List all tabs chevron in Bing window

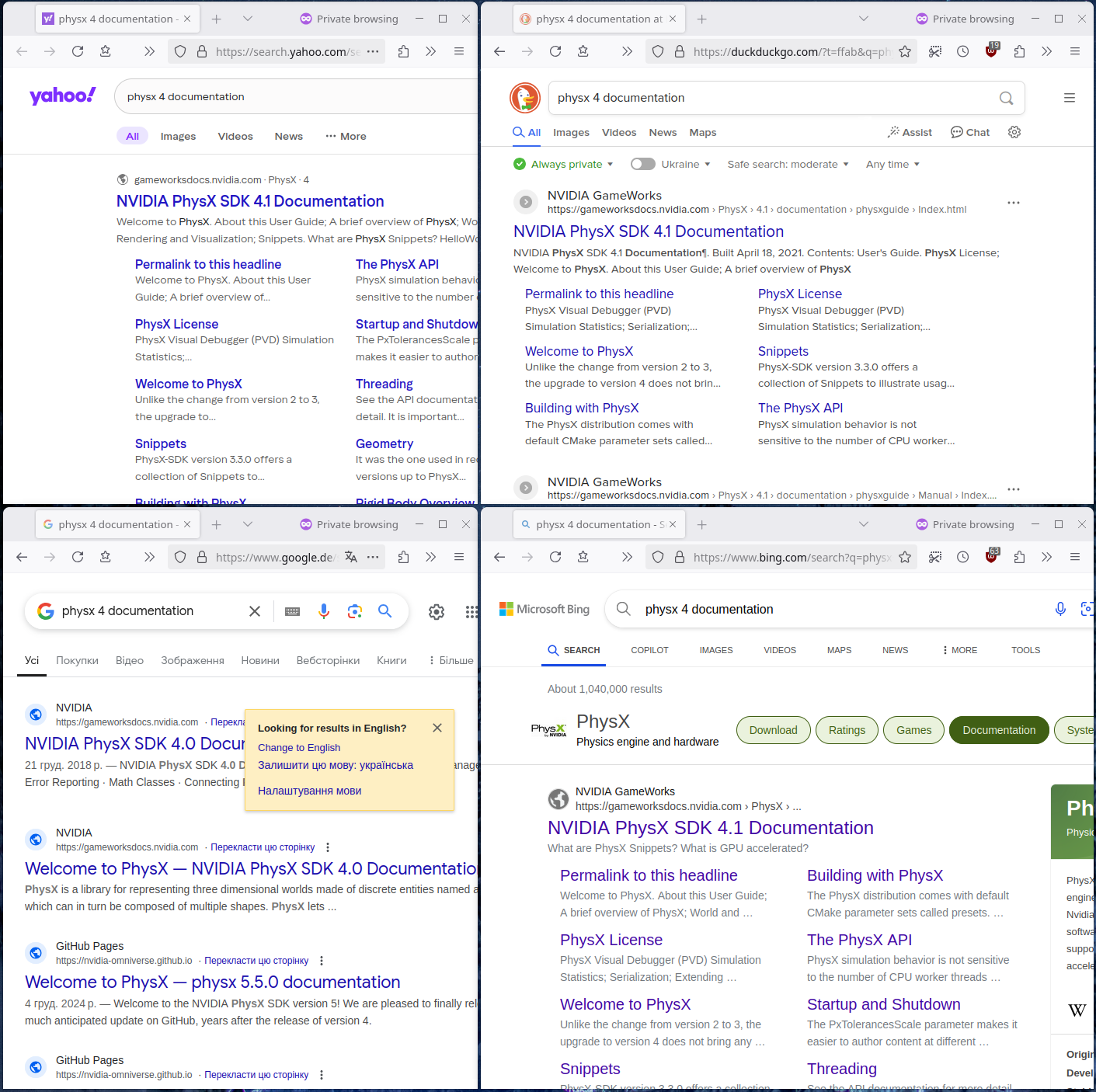864,524
